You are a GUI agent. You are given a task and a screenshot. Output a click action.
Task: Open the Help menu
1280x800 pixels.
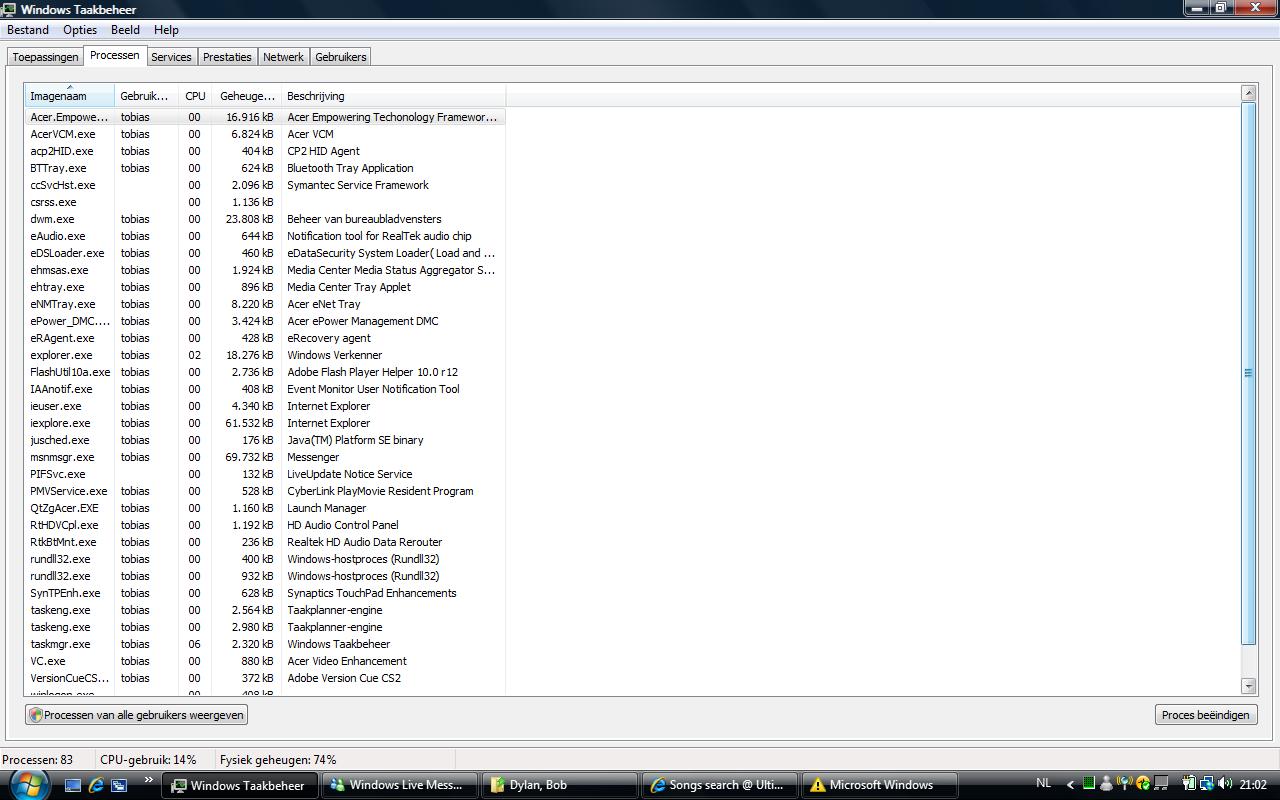166,30
